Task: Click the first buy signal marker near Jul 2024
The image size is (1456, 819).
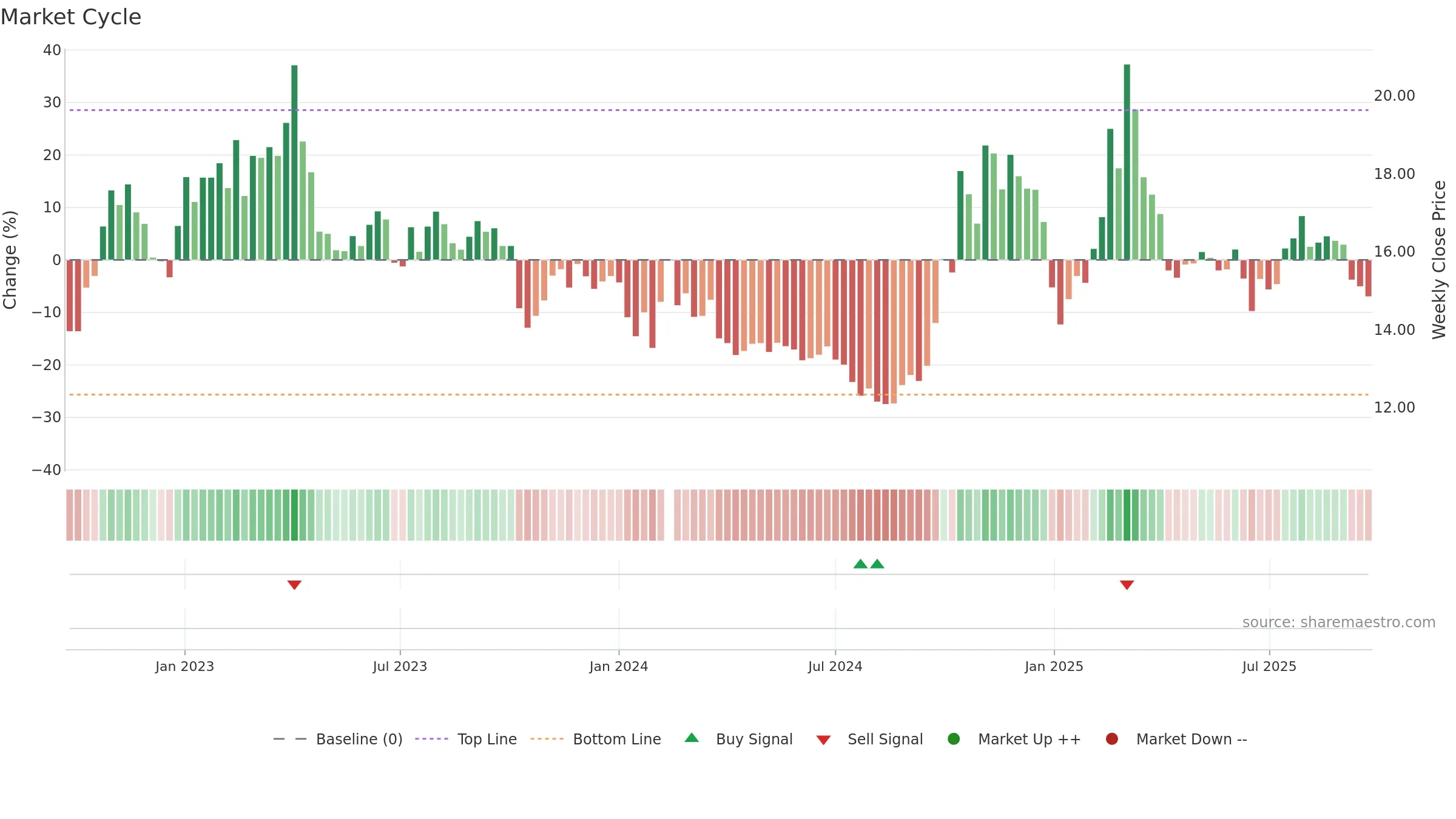Action: [860, 564]
